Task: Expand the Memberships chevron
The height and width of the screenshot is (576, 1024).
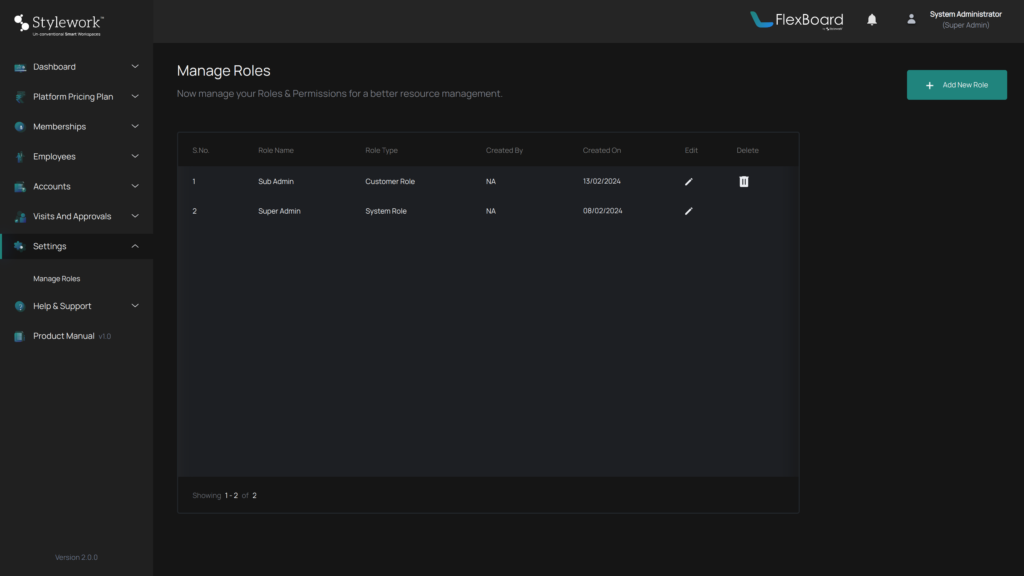Action: [x=135, y=127]
